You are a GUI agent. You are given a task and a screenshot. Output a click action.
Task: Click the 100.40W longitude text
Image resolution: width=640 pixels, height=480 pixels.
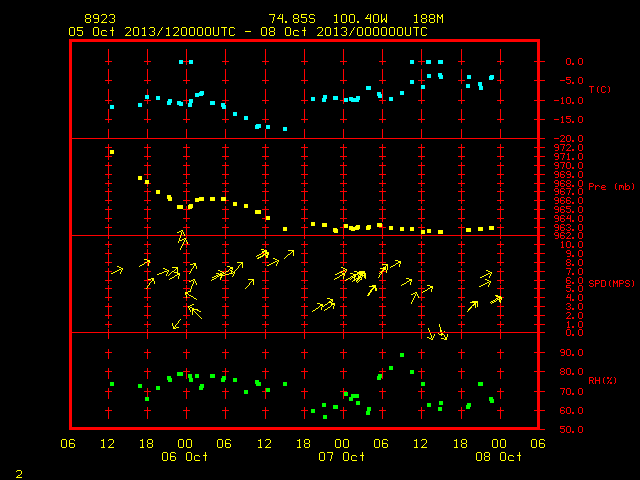360,19
